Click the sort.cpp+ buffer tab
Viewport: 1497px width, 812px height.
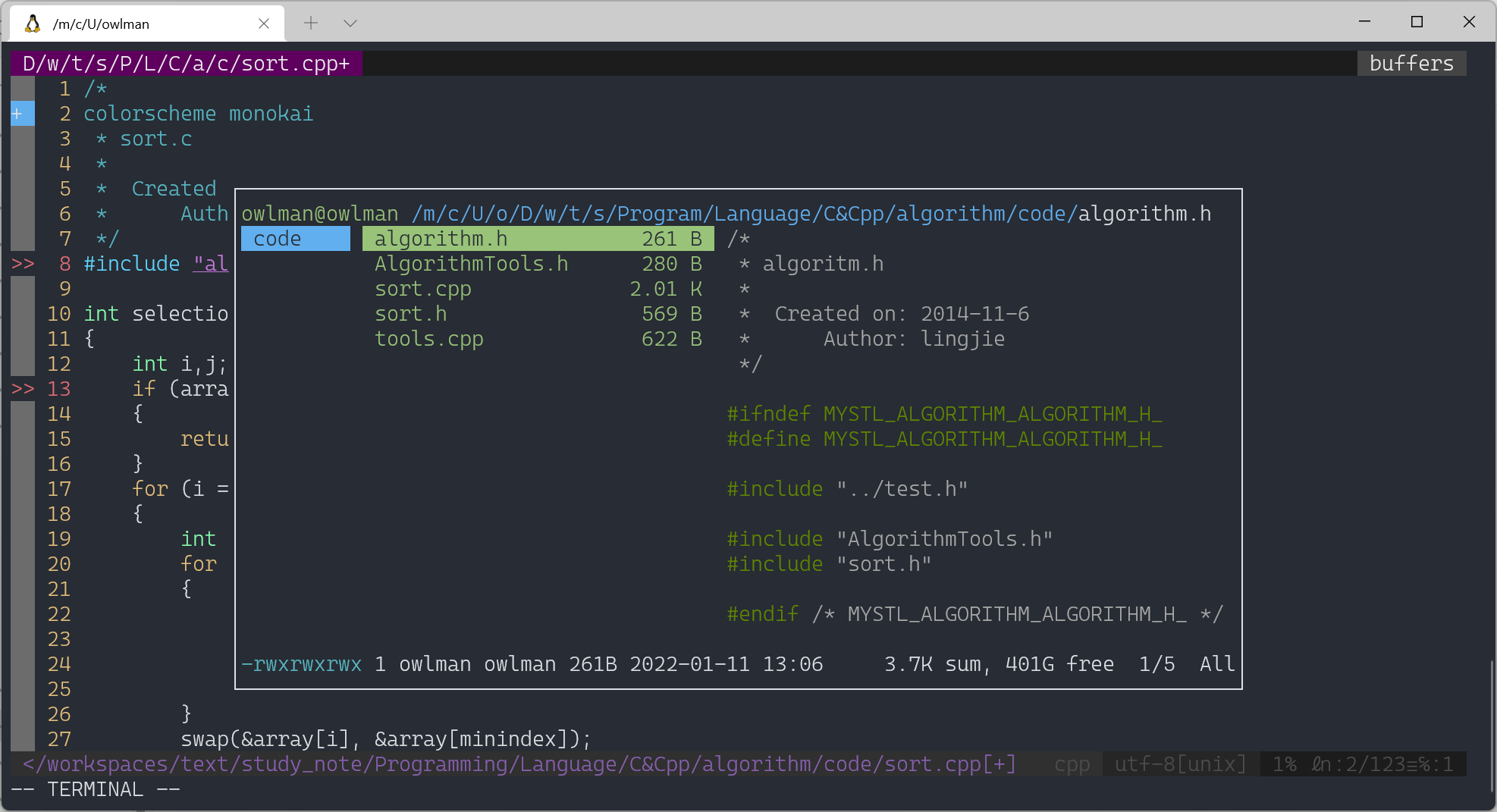187,64
